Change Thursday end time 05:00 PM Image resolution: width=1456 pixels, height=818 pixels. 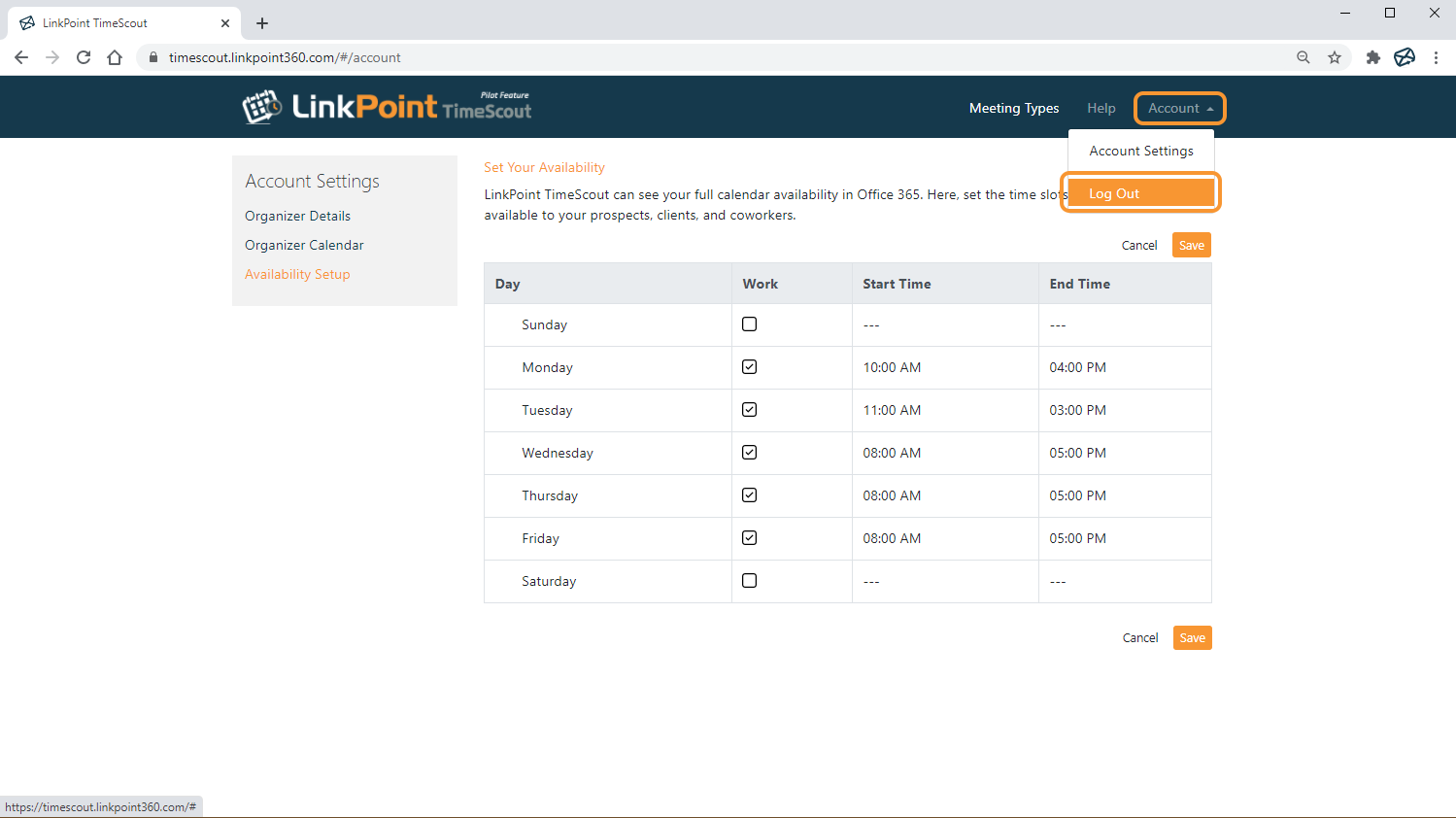point(1077,495)
